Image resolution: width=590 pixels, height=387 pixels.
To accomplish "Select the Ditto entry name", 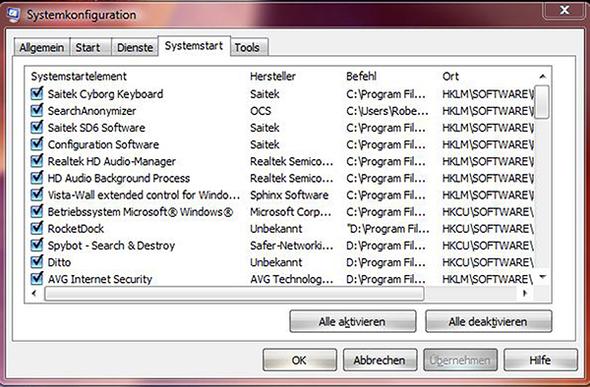I will coord(59,262).
